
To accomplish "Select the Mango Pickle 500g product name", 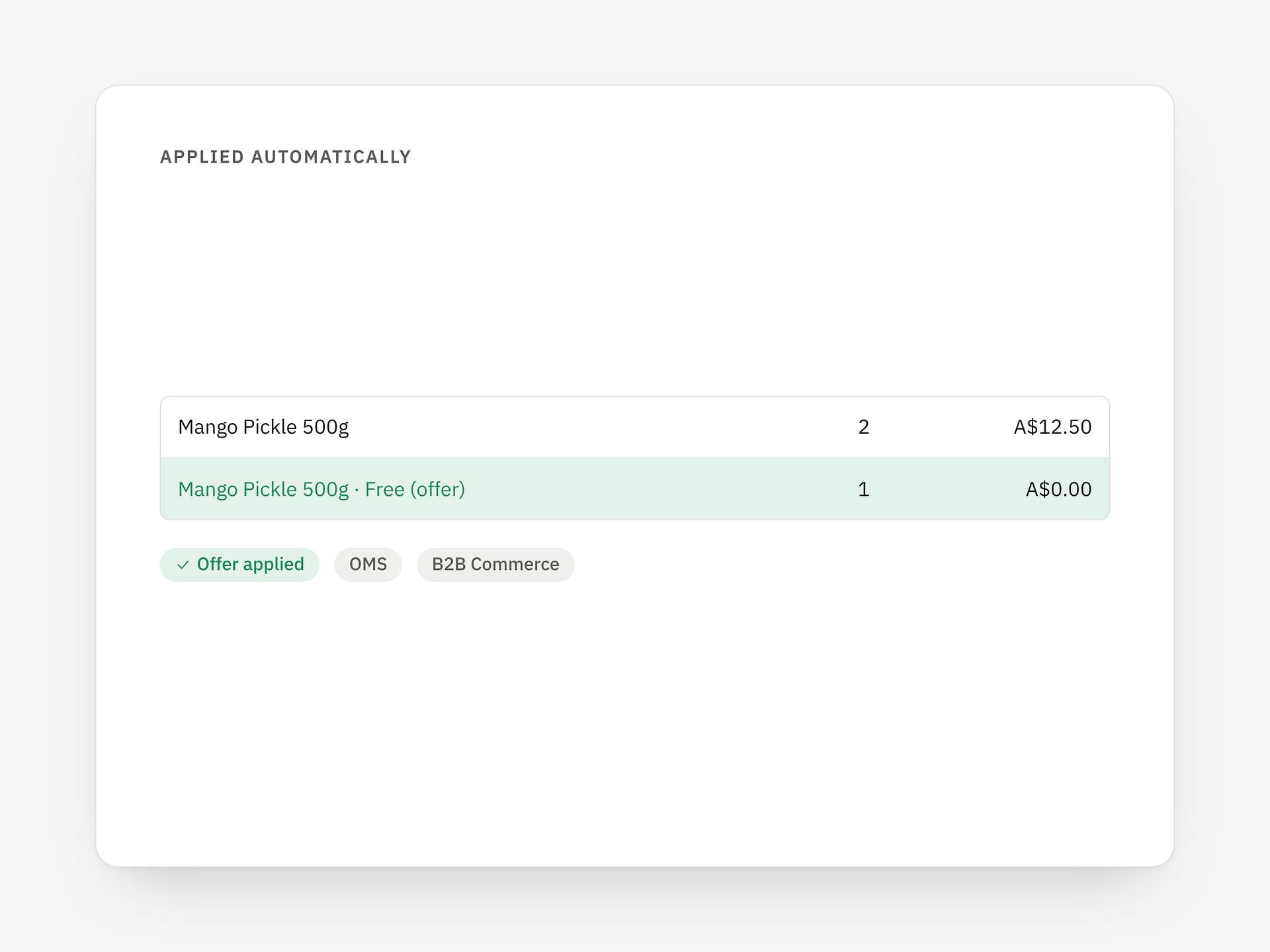I will [x=263, y=427].
